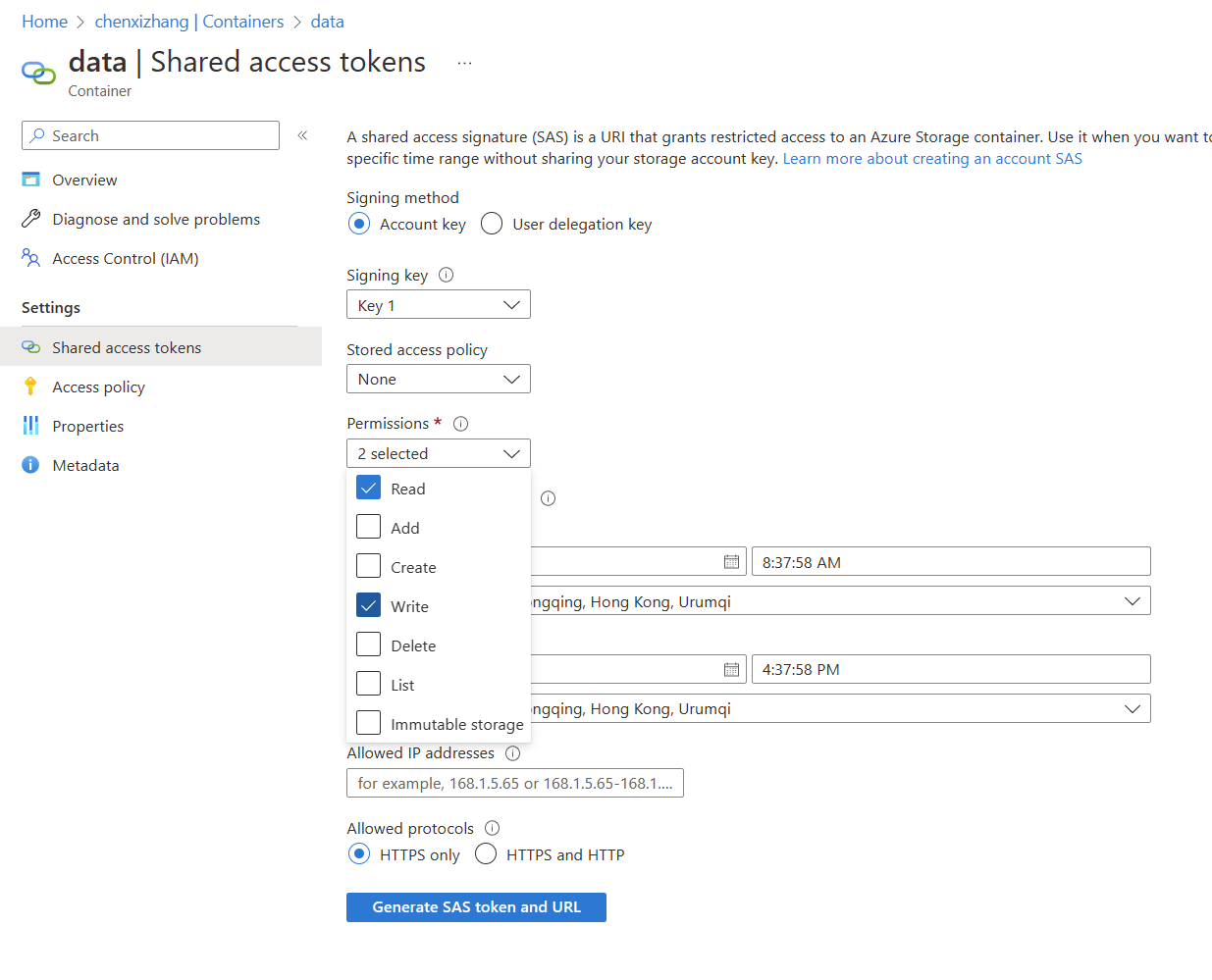Check the Add permission
1212x980 pixels.
click(368, 527)
